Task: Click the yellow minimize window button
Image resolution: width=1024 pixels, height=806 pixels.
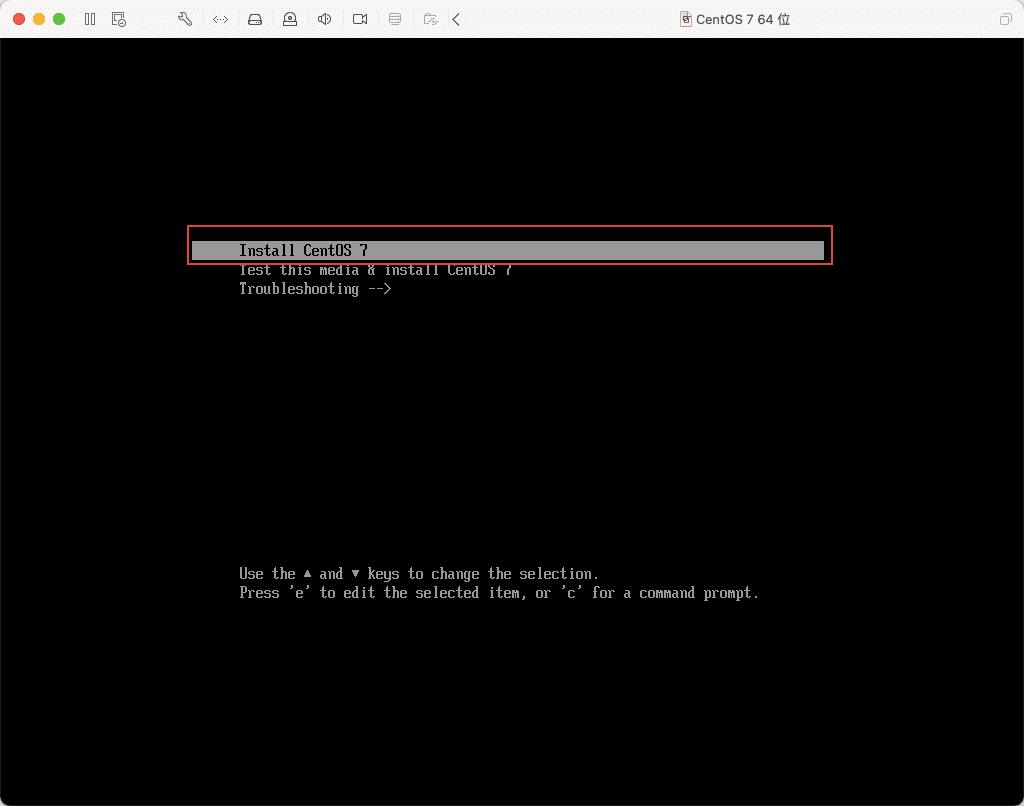Action: [39, 19]
